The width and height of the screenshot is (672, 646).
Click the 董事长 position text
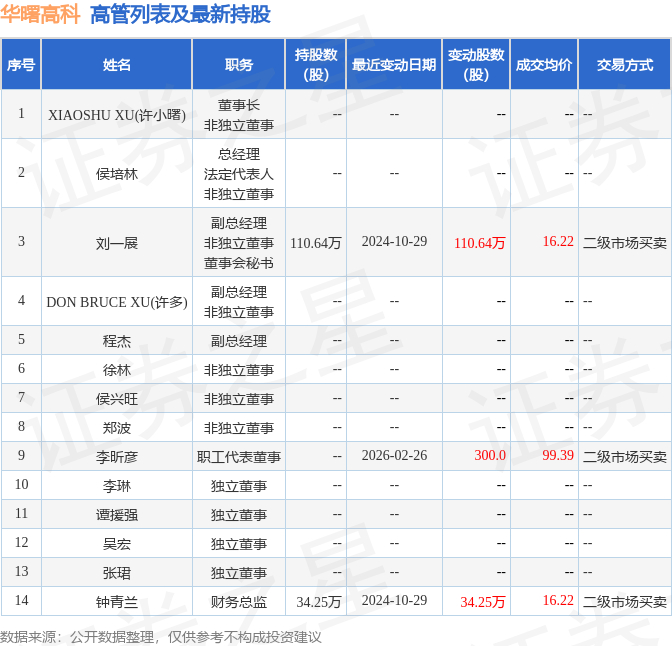tap(239, 105)
